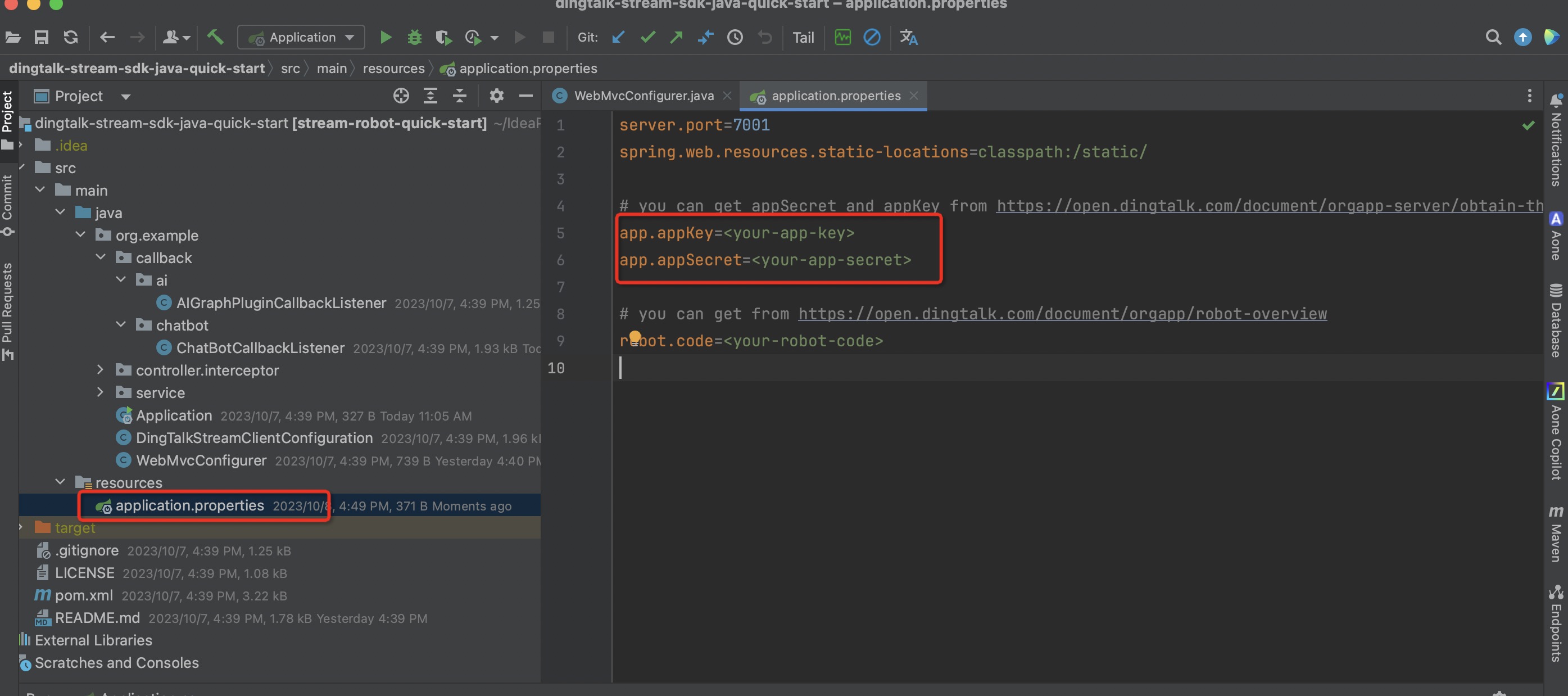
Task: Open file with the folder icon
Action: coord(13,38)
